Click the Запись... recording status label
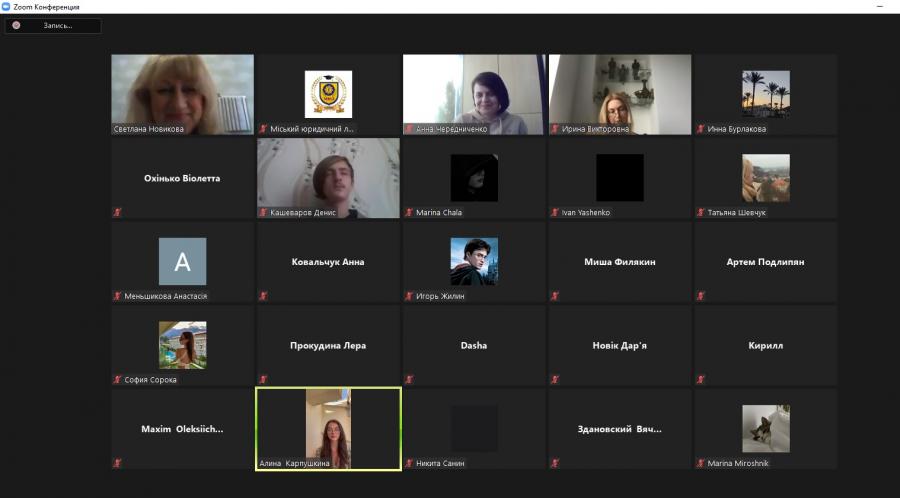The width and height of the screenshot is (900, 498). click(x=57, y=25)
